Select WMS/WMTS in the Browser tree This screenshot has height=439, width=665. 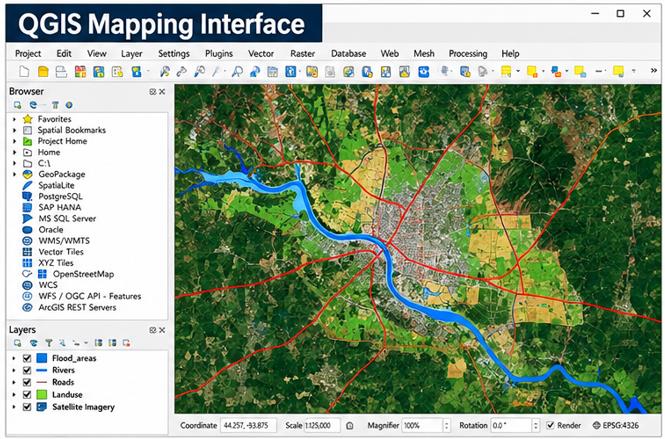coord(64,240)
